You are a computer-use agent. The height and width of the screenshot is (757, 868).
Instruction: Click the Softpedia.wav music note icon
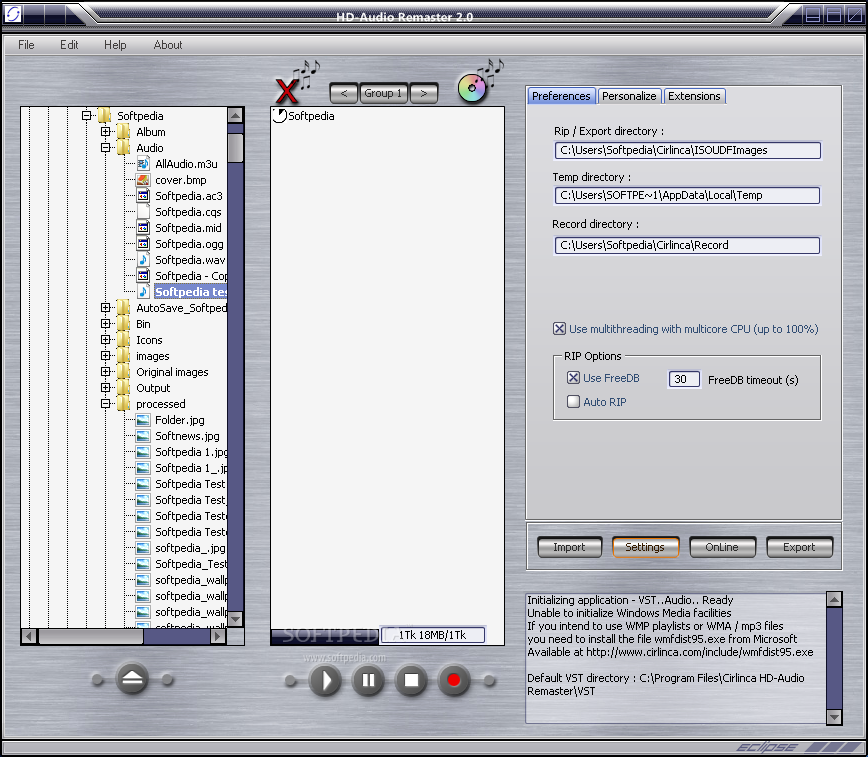tap(143, 260)
